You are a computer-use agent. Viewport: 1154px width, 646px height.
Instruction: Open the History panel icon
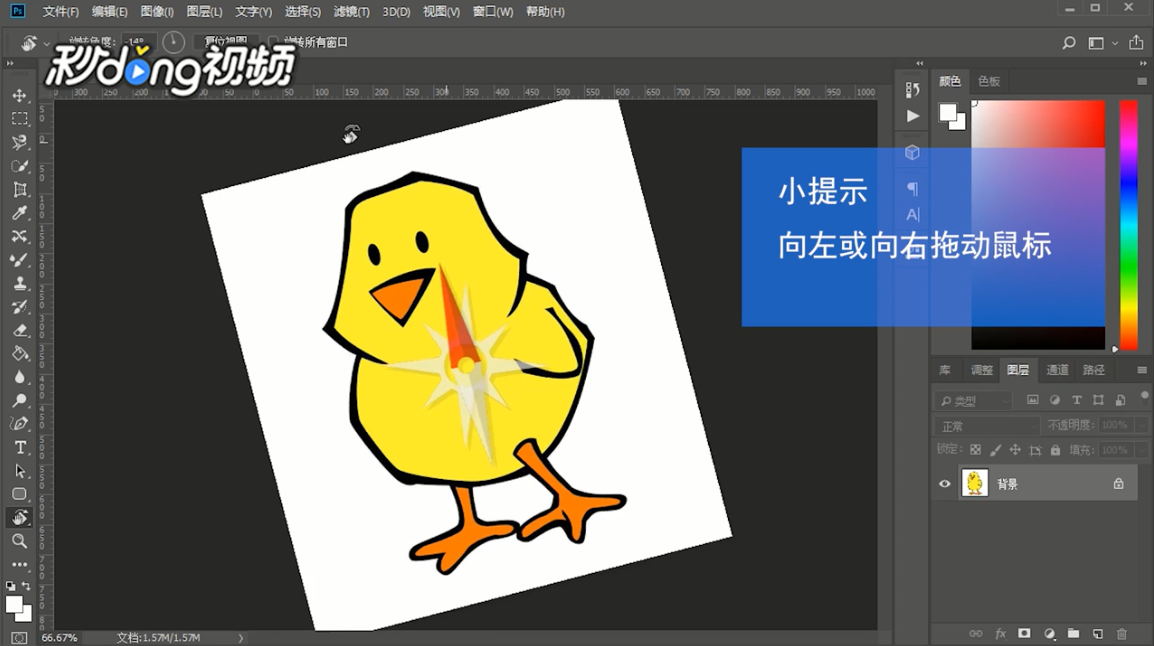pyautogui.click(x=913, y=90)
